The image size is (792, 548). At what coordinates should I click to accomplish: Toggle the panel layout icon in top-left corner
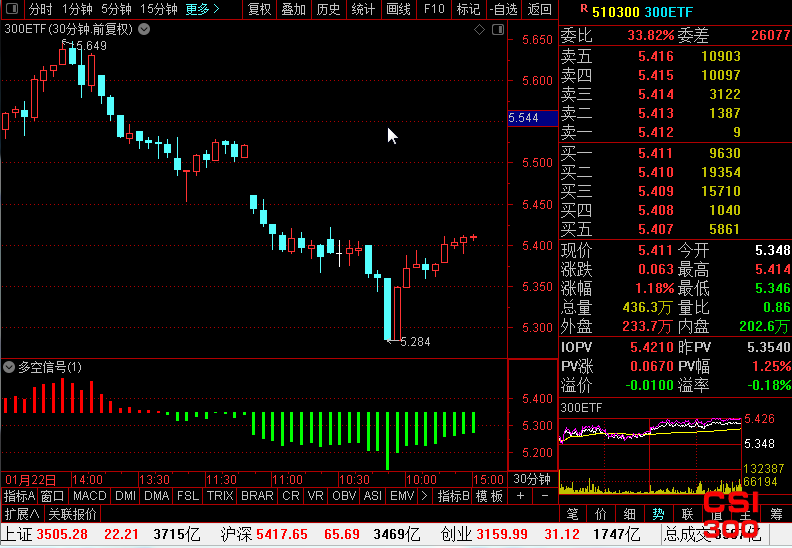click(12, 9)
